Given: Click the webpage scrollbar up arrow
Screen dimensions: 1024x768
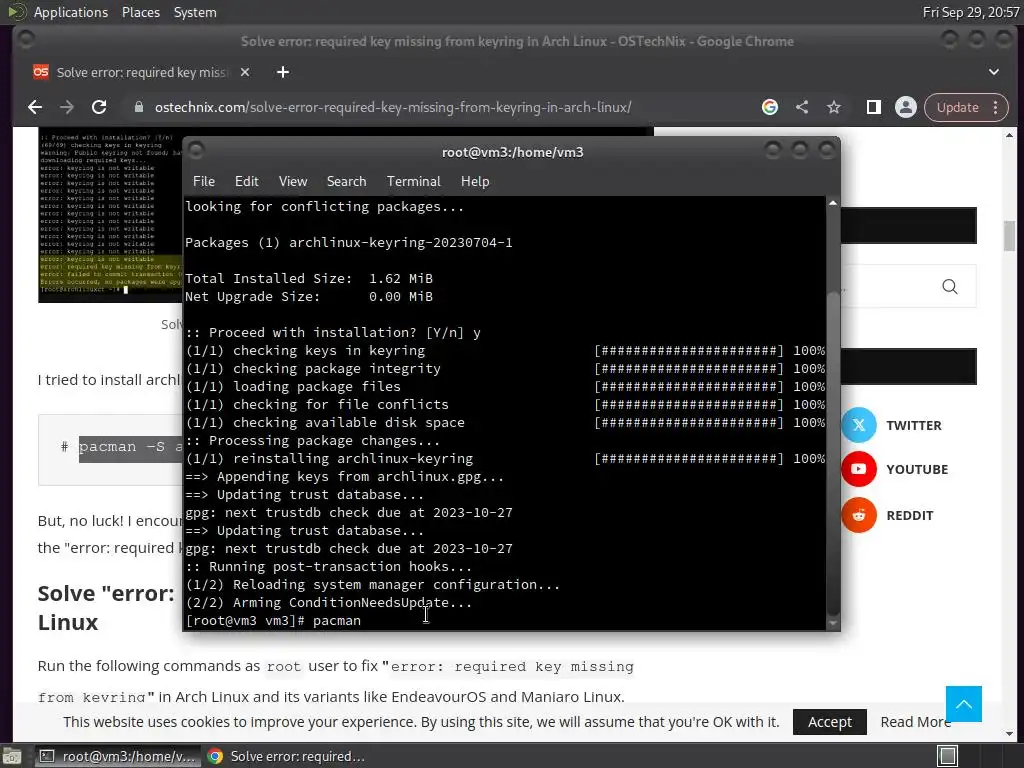Looking at the screenshot, I should (x=1010, y=136).
